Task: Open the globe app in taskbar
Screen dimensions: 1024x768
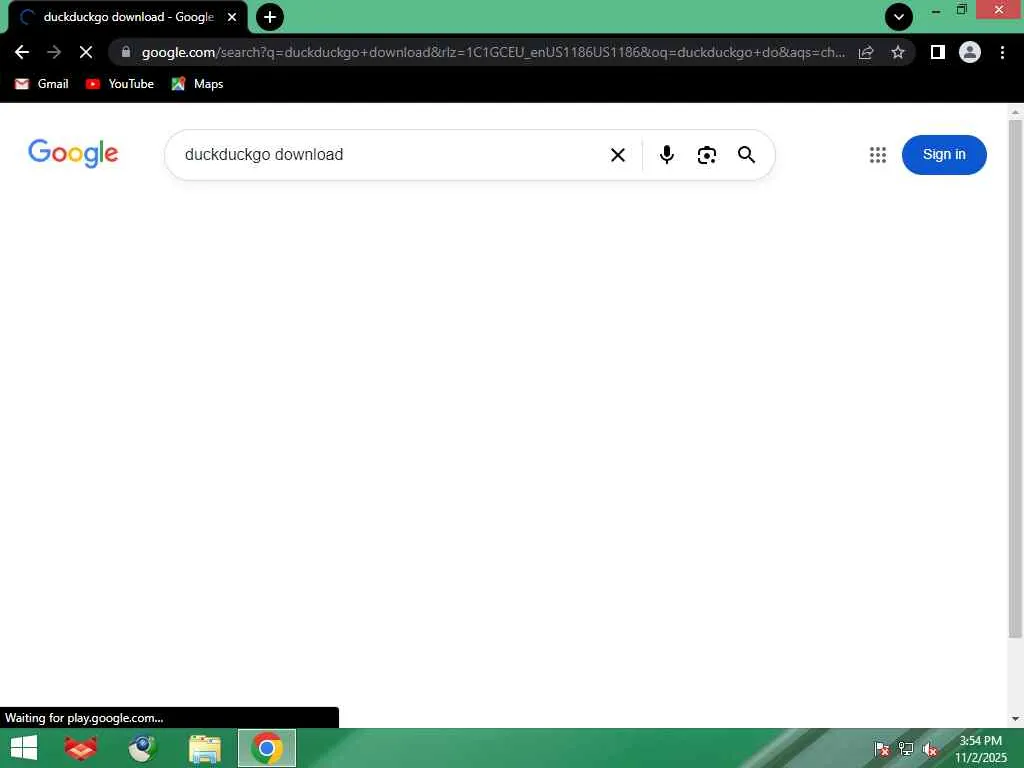Action: 142,748
